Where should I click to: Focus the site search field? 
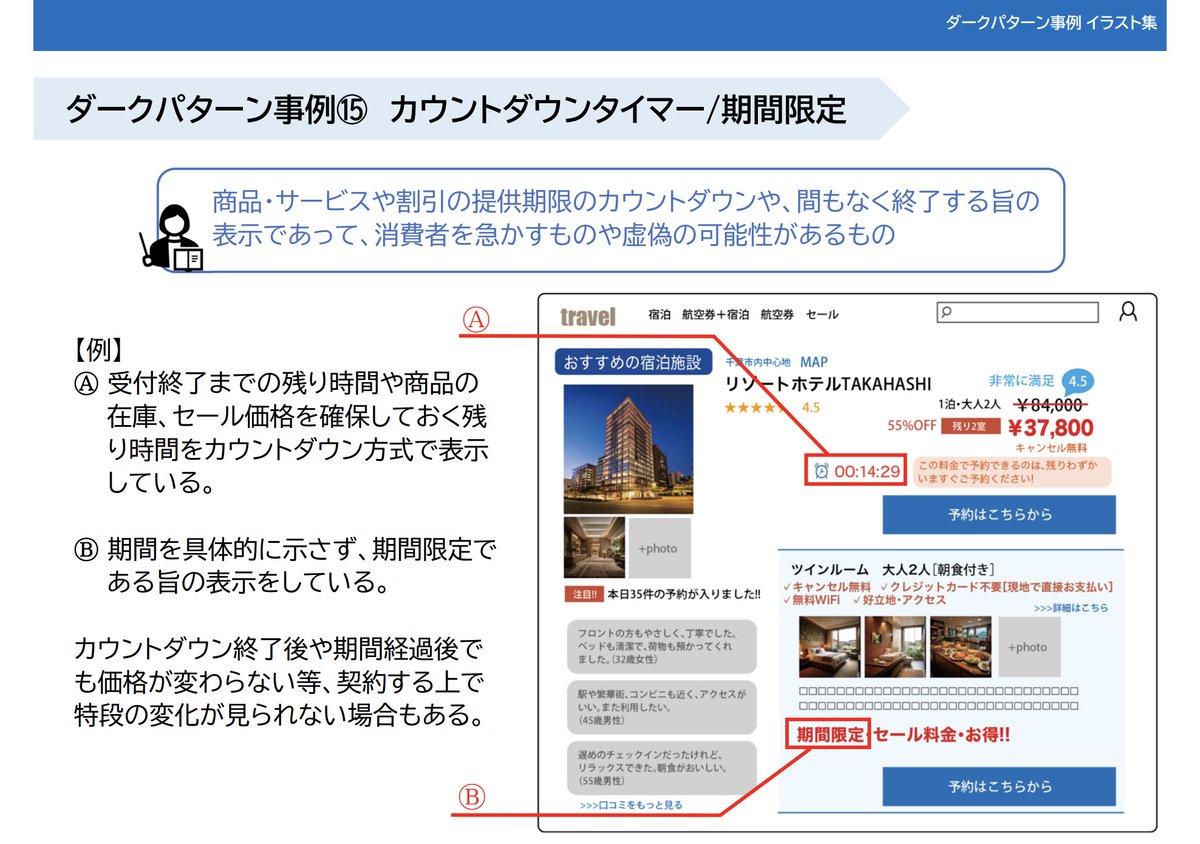(1017, 312)
